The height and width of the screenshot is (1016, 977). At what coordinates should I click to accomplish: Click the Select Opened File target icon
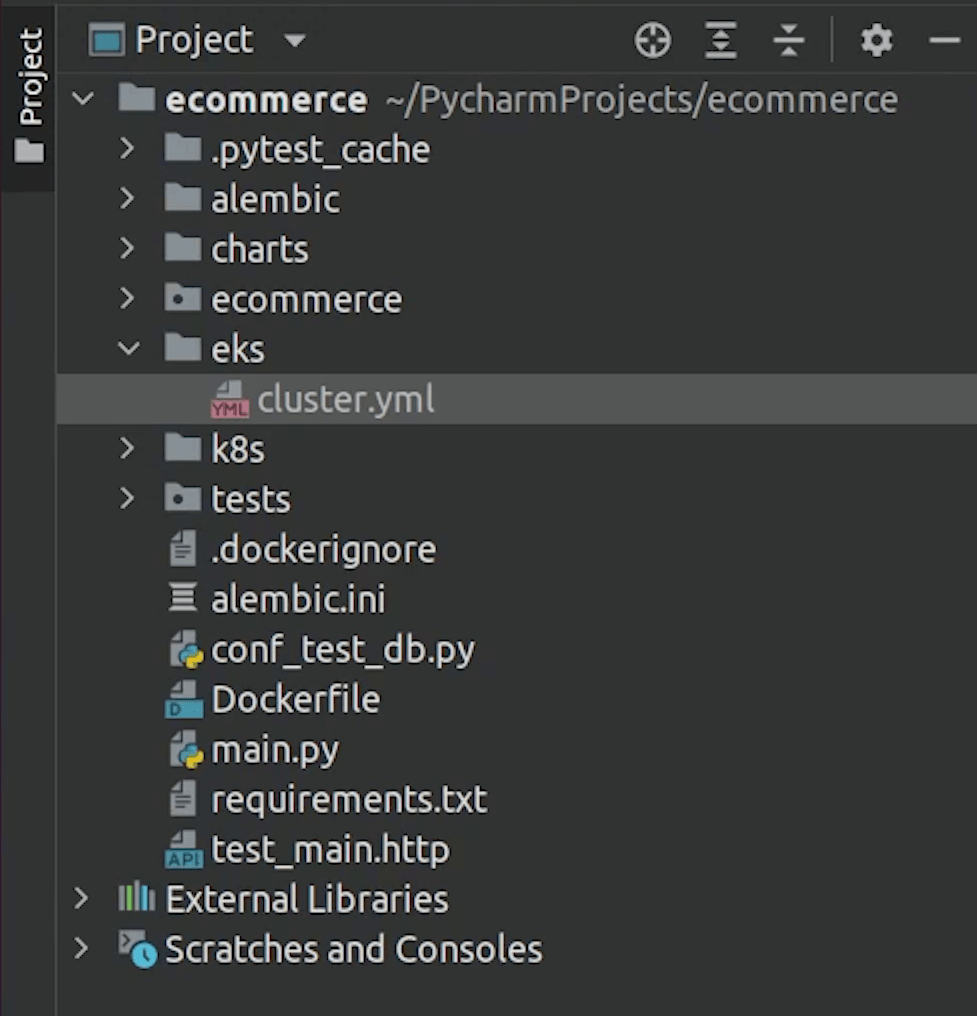652,41
